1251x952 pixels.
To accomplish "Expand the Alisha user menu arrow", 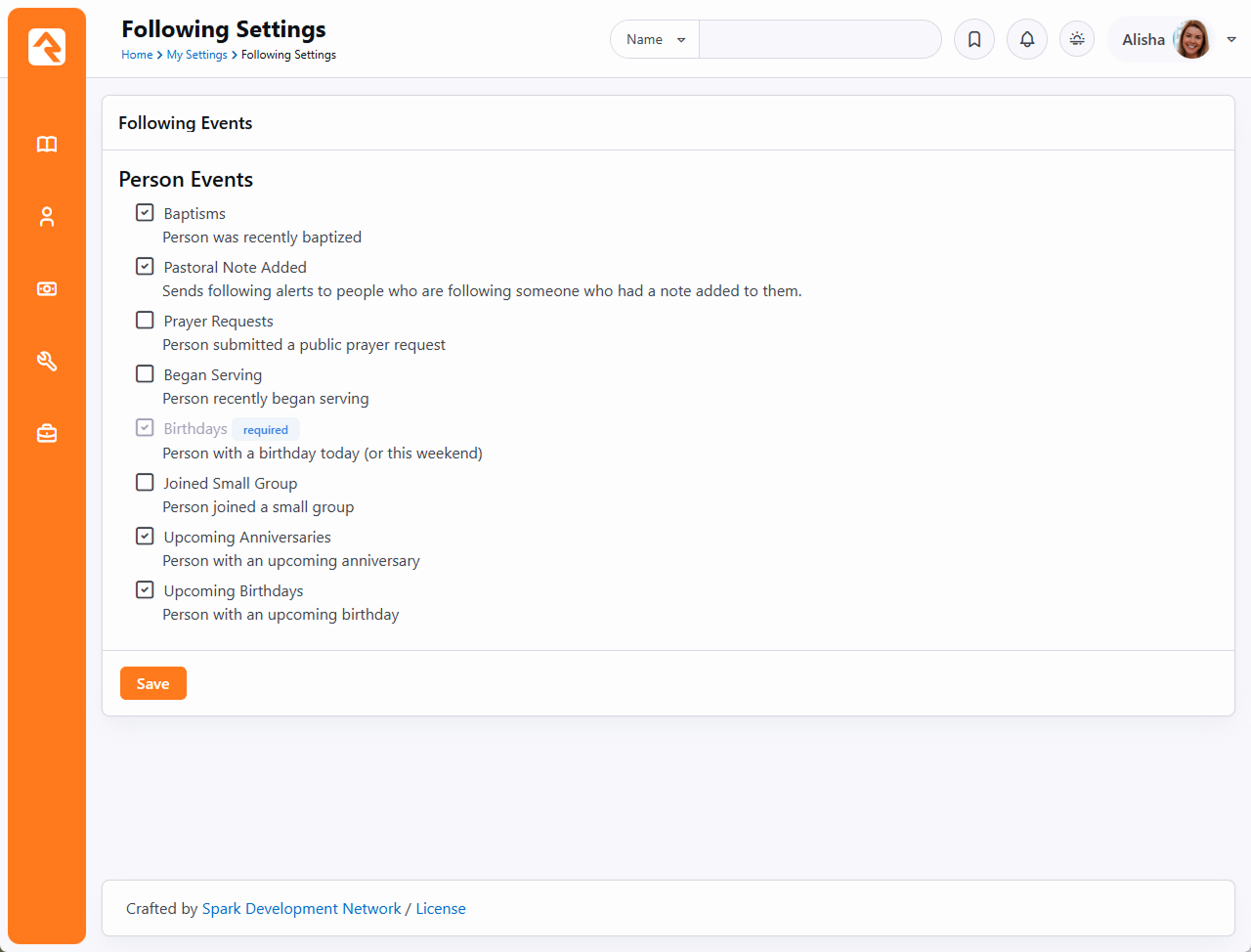I will [x=1231, y=40].
